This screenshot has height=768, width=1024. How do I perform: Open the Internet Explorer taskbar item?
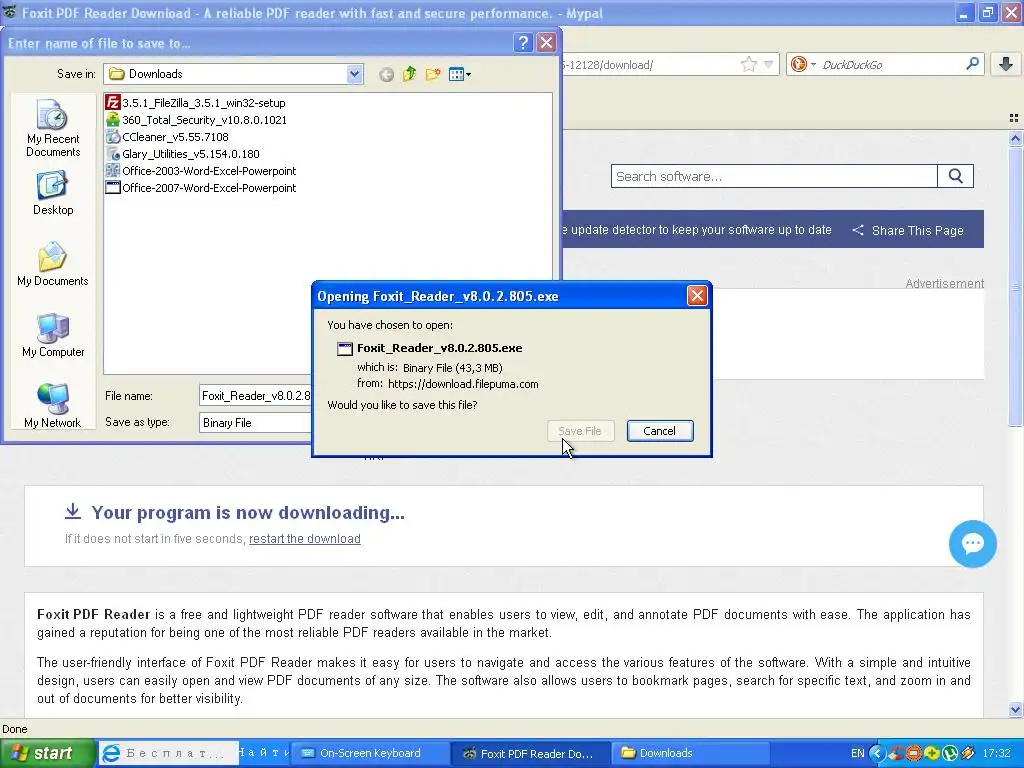pyautogui.click(x=169, y=753)
